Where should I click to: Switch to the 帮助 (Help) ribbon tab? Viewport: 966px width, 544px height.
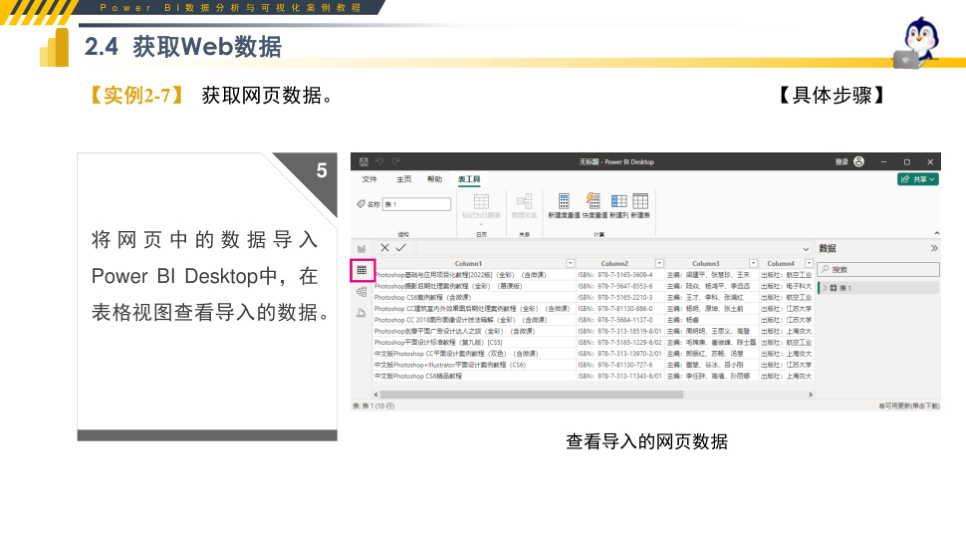point(435,179)
